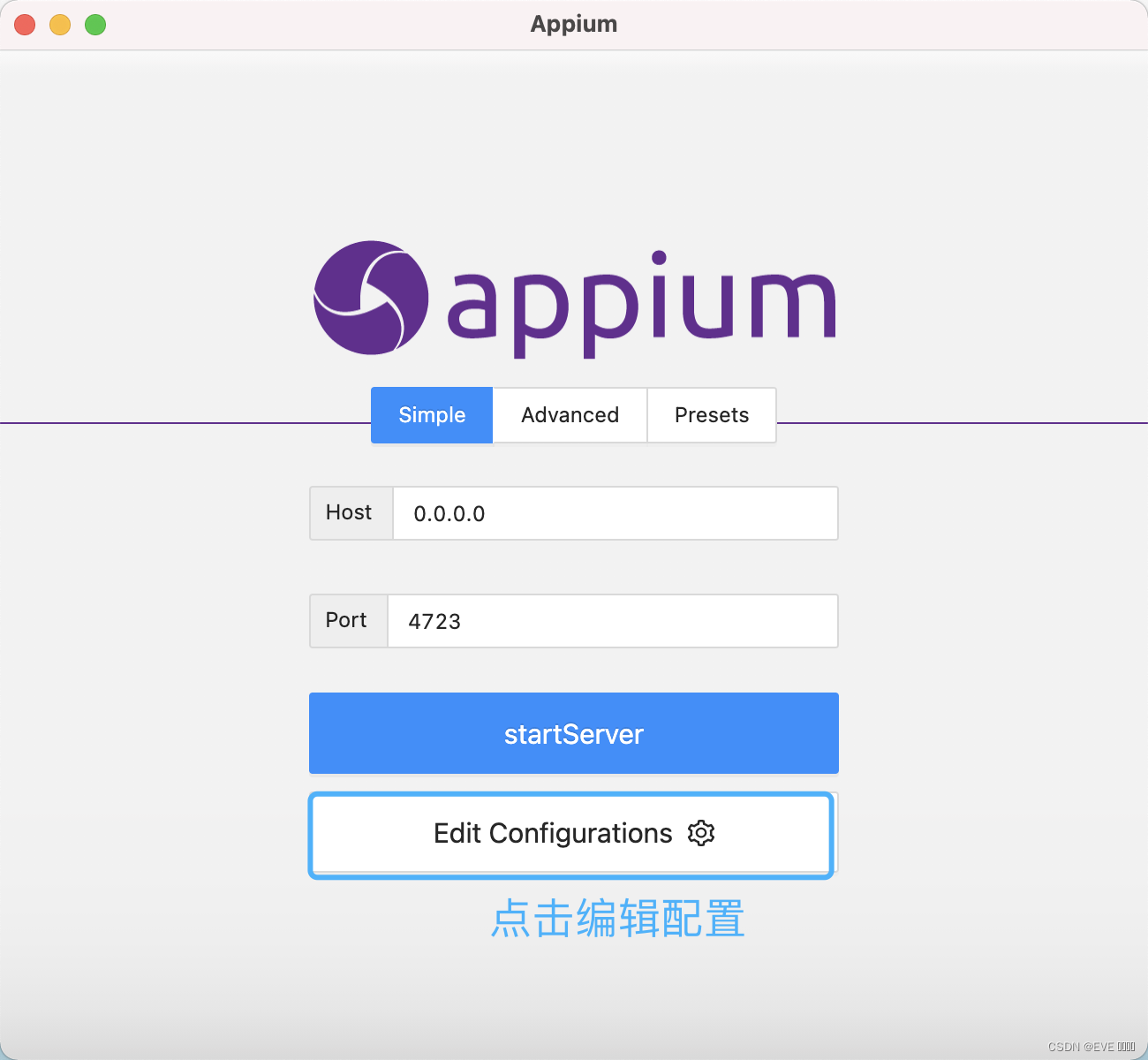
Task: Click the red close button
Action: click(25, 25)
